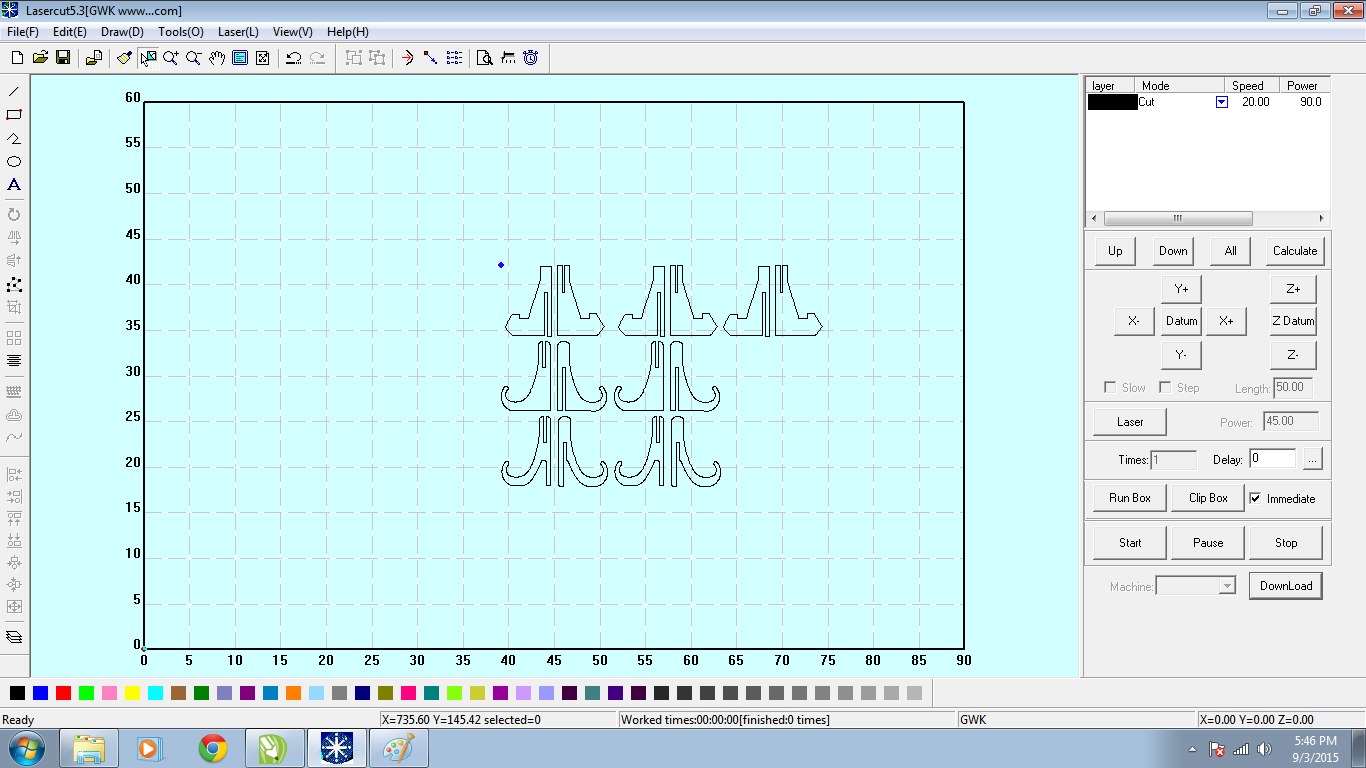This screenshot has height=768, width=1366.
Task: Click the ellipsis button beside Delay
Action: (x=1313, y=459)
